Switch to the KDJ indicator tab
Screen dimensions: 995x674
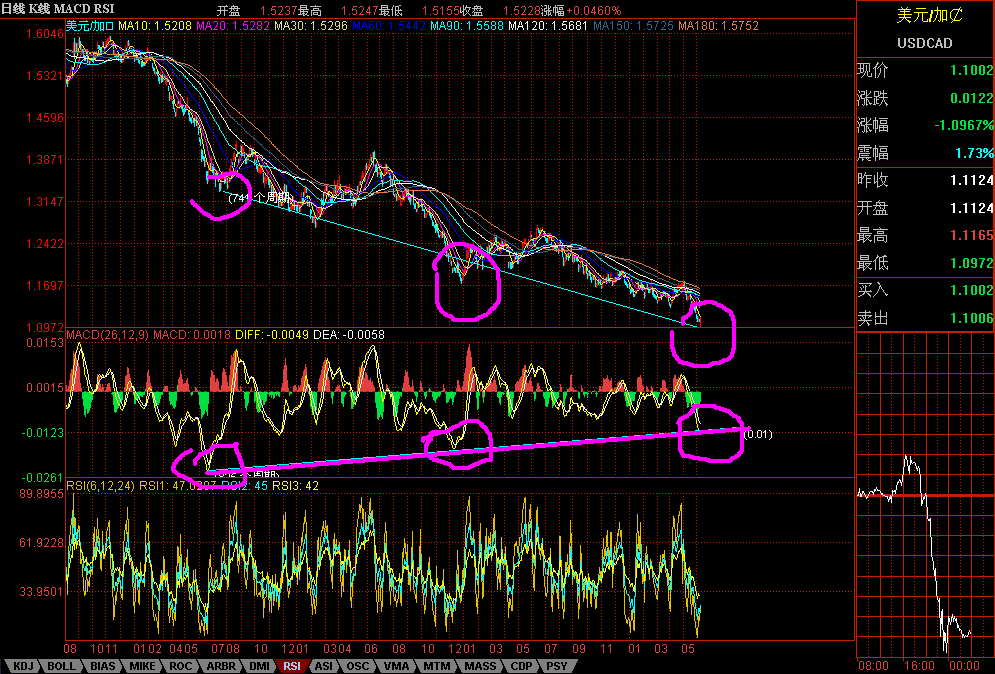coord(22,665)
